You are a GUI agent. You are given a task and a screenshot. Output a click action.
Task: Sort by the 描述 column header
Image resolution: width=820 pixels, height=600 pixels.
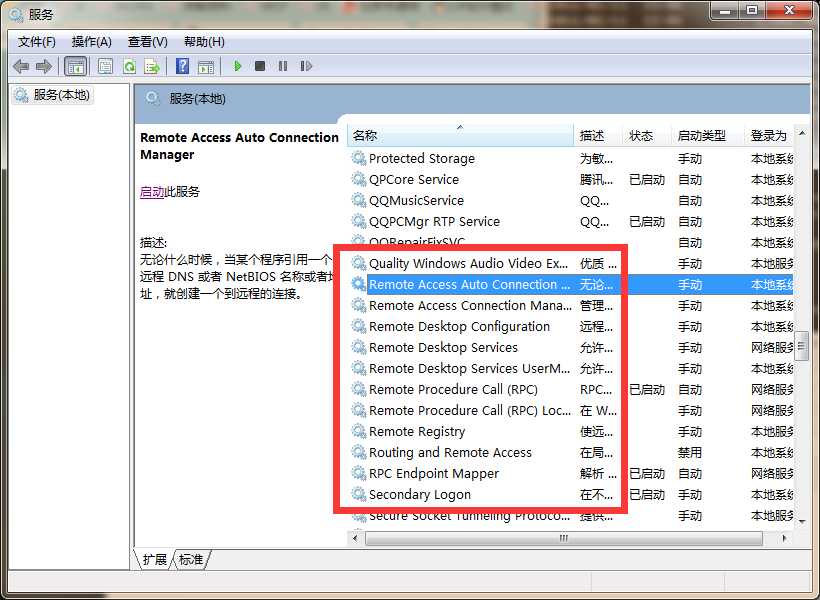(598, 135)
